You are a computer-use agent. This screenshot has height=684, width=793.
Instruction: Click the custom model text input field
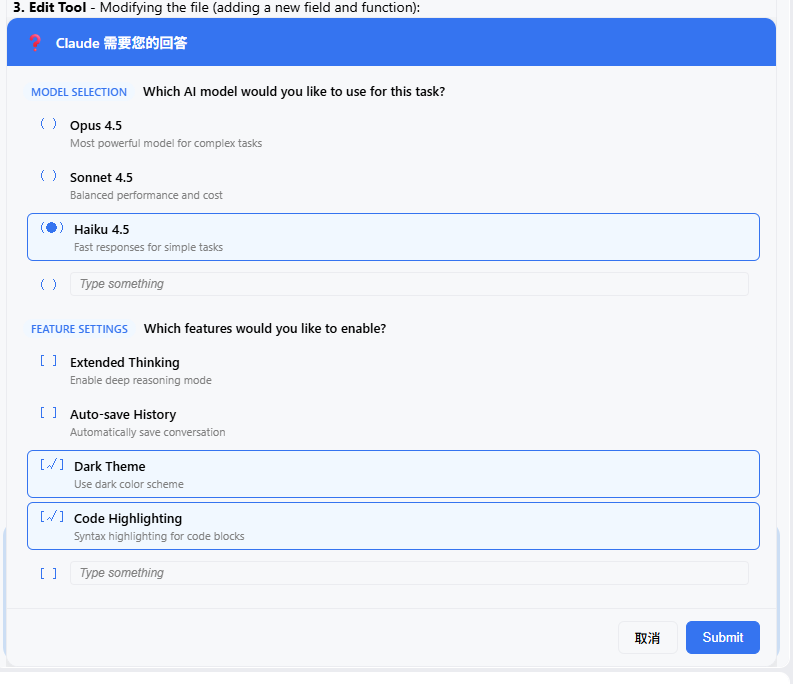[409, 284]
